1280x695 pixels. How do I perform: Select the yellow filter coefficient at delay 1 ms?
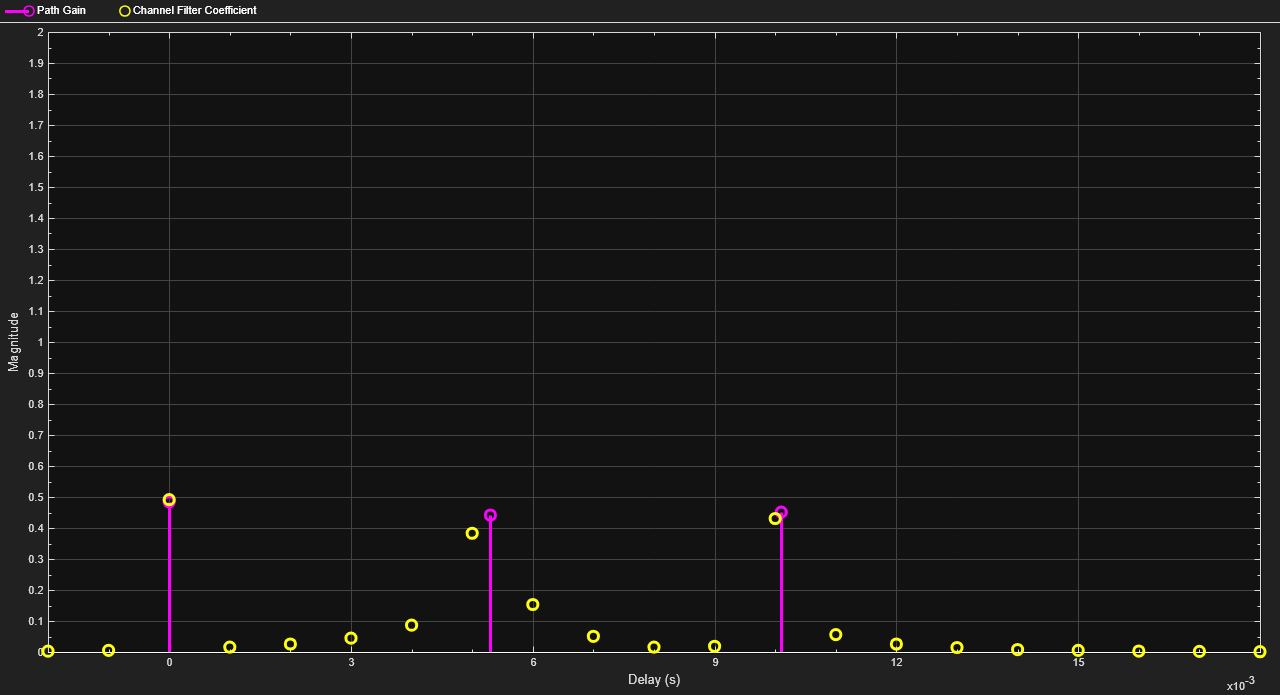(230, 647)
